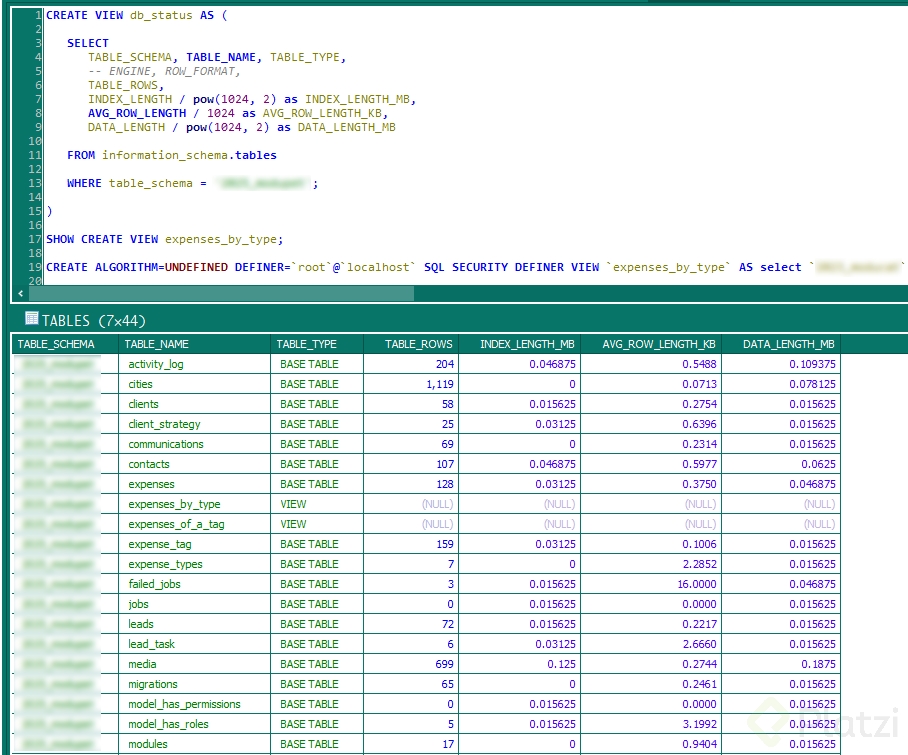Select the expense_types table name cell
This screenshot has height=755, width=908.
coord(194,564)
